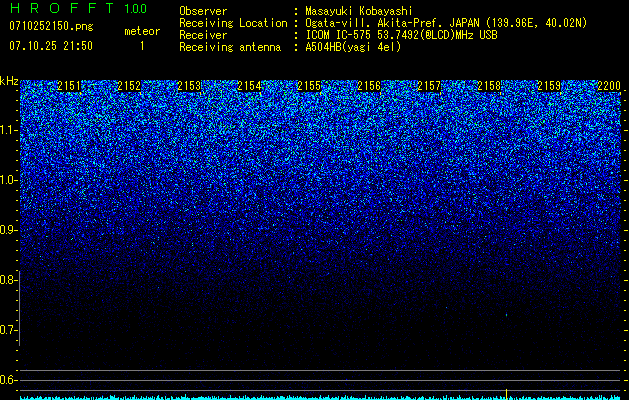Image resolution: width=629 pixels, height=400 pixels.
Task: Click the kHz axis unit label
Action: click(x=9, y=81)
